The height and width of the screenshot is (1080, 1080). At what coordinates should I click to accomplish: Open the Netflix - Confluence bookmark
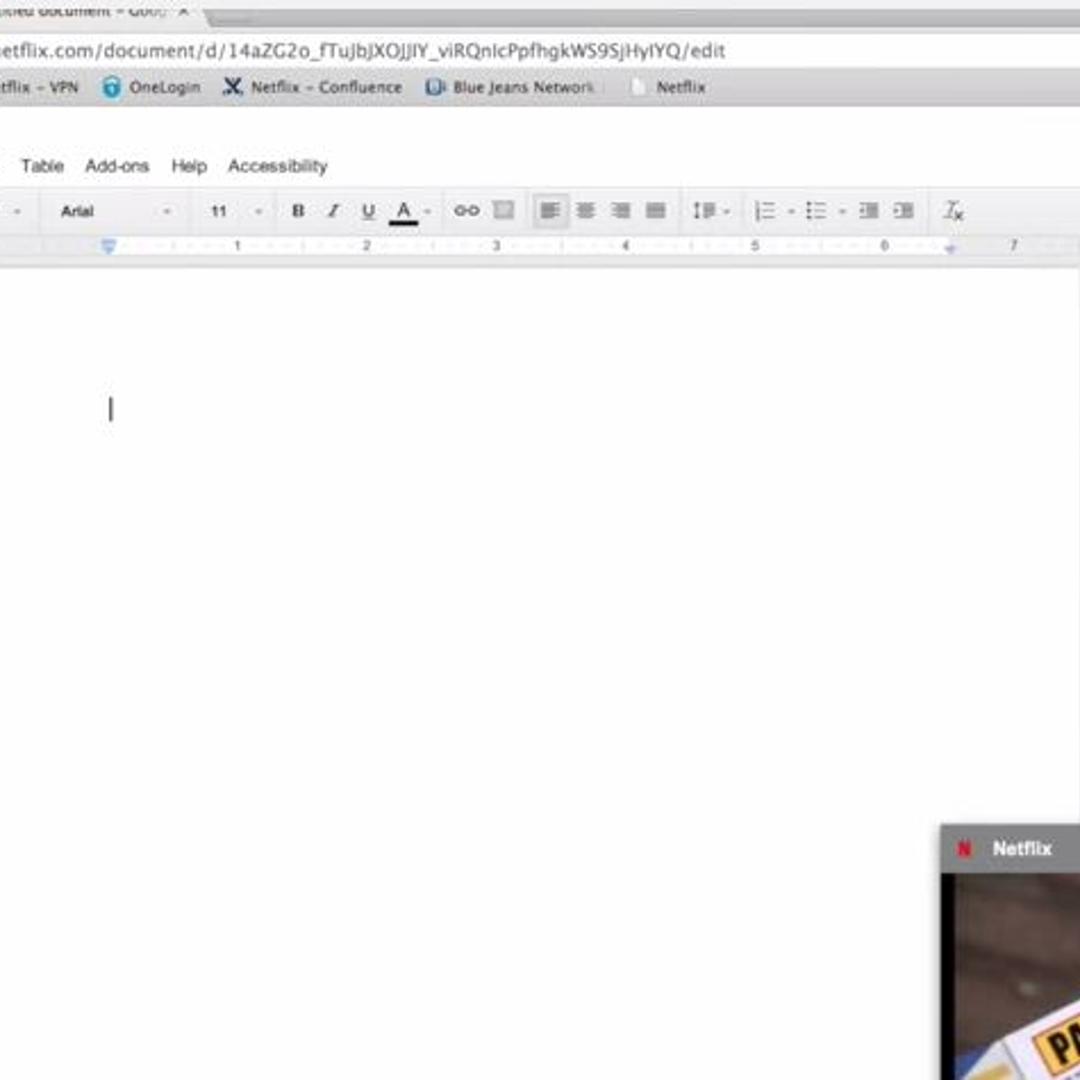point(312,87)
